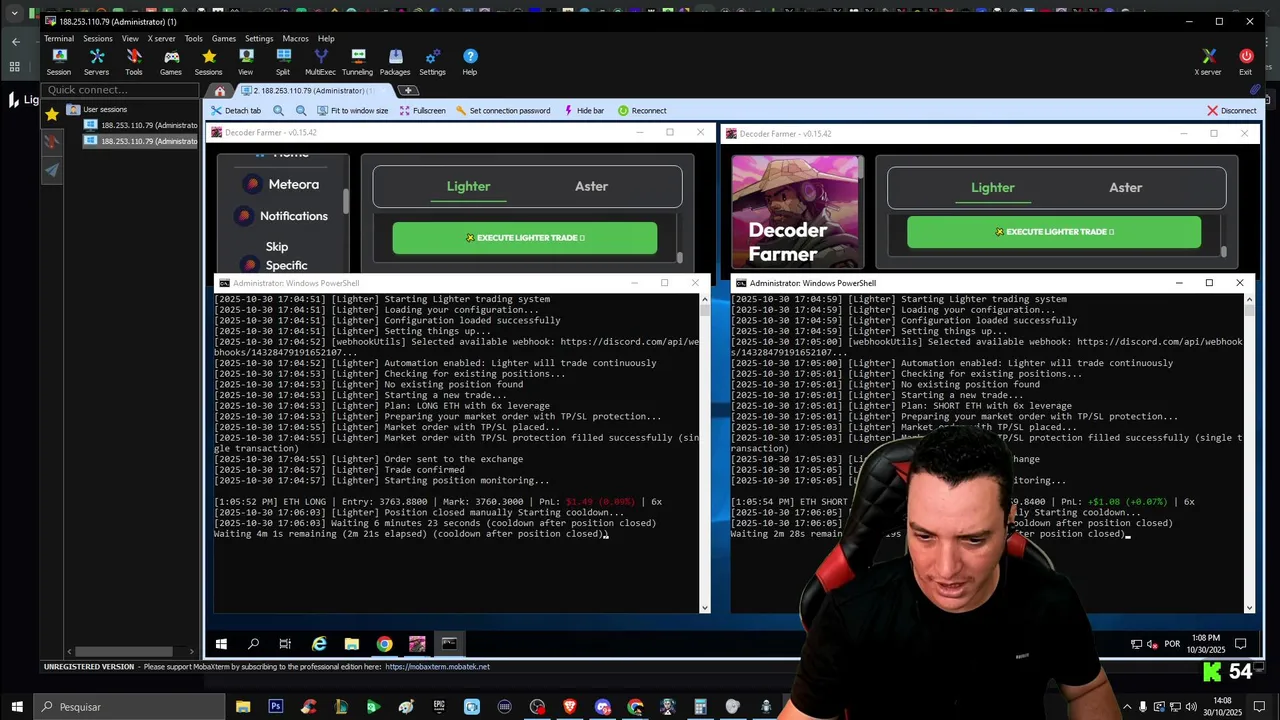Select Aster tab in right Decoder Farmer

[x=1125, y=187]
